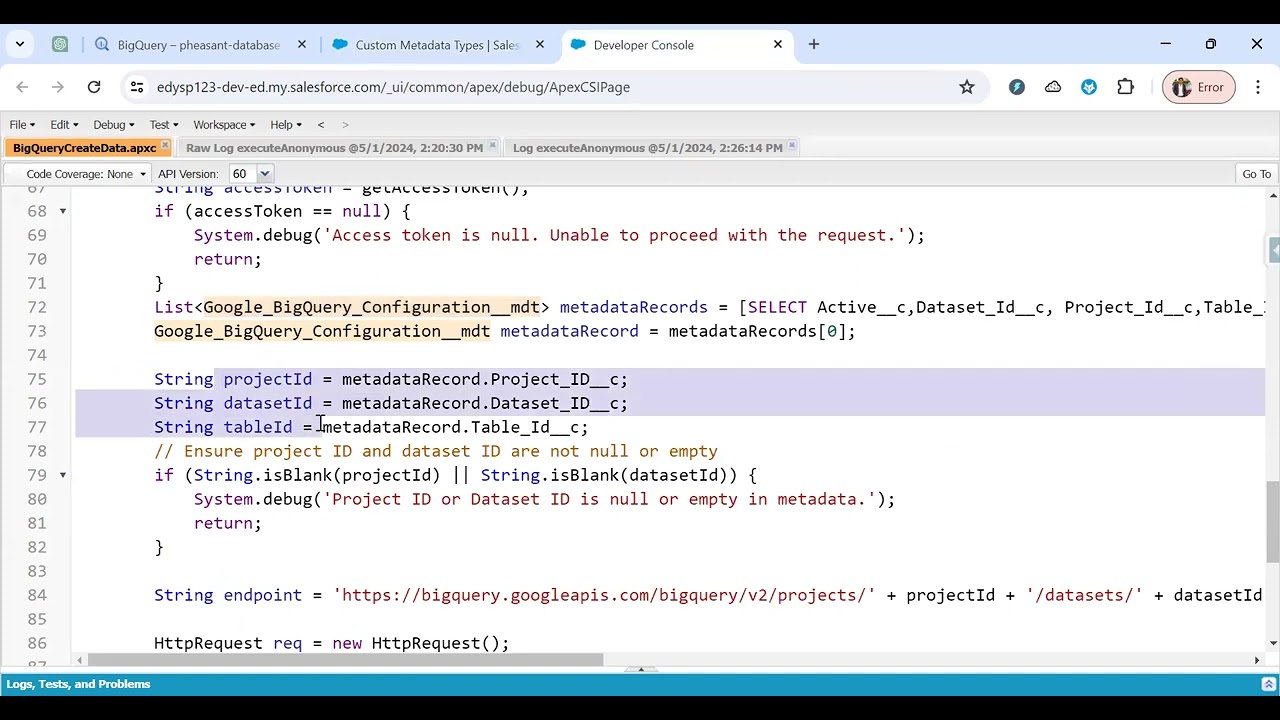View site information icon in address bar
Viewport: 1280px width, 720px height.
tap(137, 87)
